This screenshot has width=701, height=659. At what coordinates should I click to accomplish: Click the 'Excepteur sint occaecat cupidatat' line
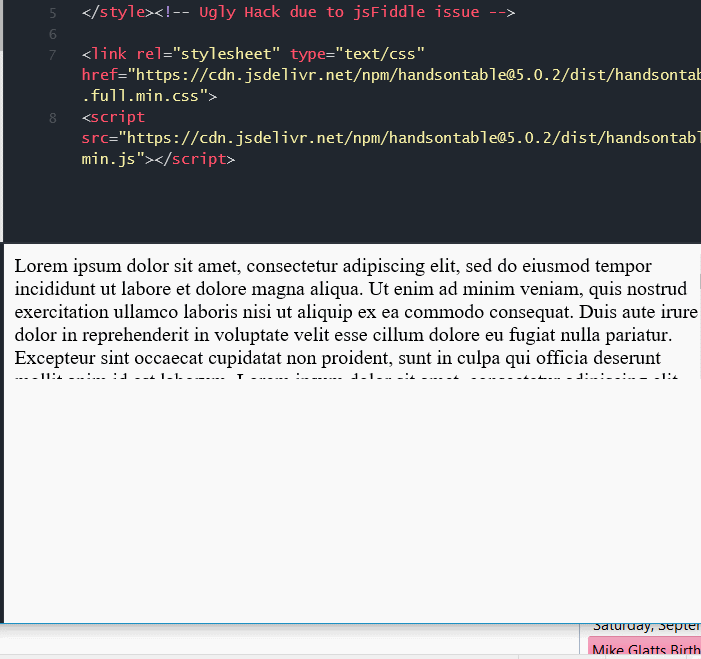click(x=338, y=358)
